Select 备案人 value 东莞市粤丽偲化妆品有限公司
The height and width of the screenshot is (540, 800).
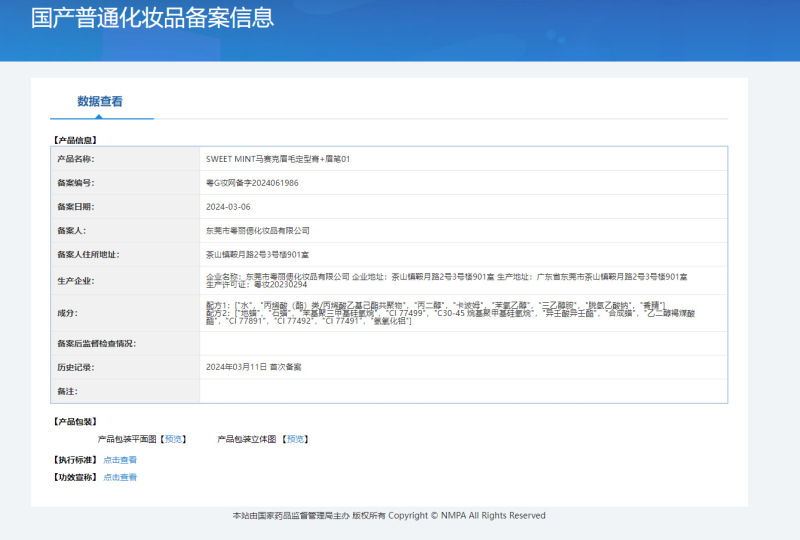[258, 231]
